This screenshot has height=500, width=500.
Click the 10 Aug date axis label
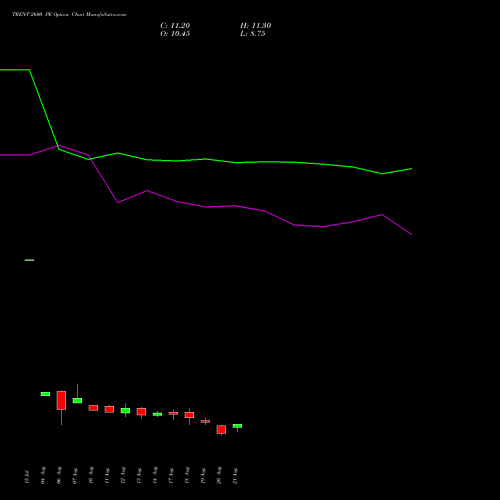(x=91, y=476)
